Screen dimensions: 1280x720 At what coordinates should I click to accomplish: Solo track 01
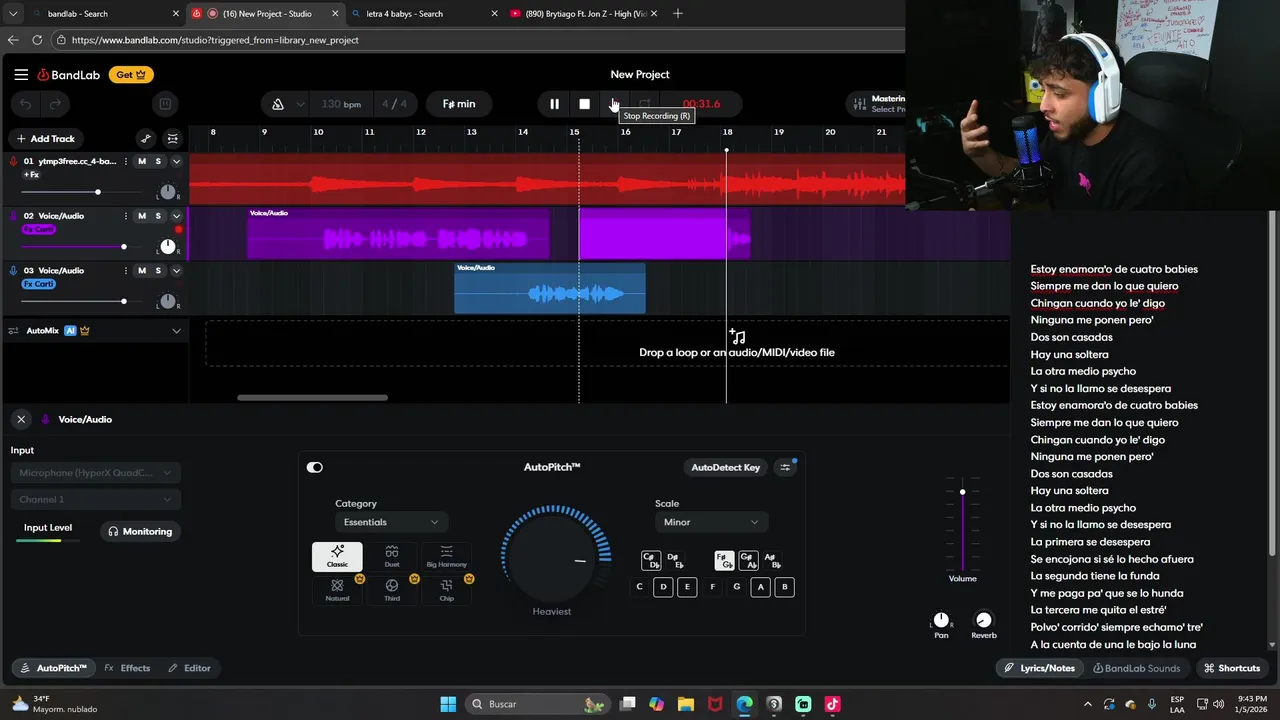pyautogui.click(x=158, y=161)
